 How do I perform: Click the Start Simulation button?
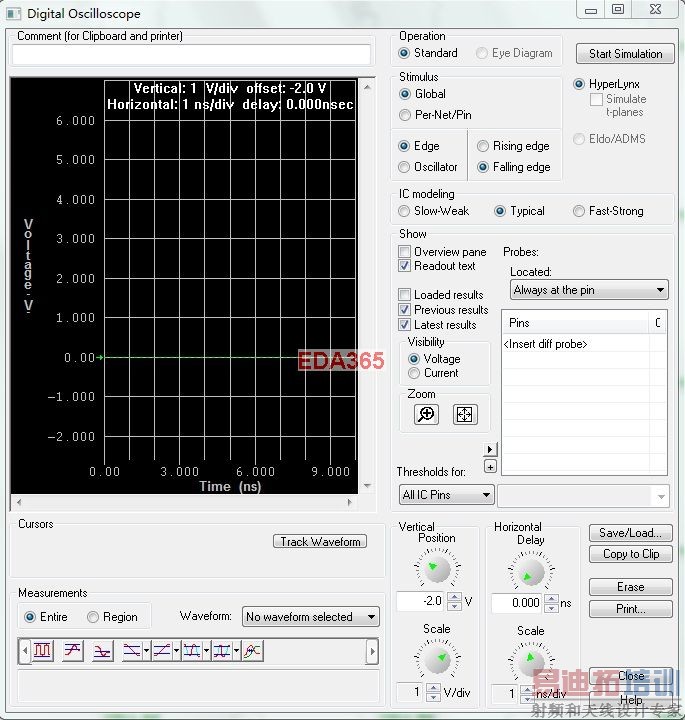[625, 54]
